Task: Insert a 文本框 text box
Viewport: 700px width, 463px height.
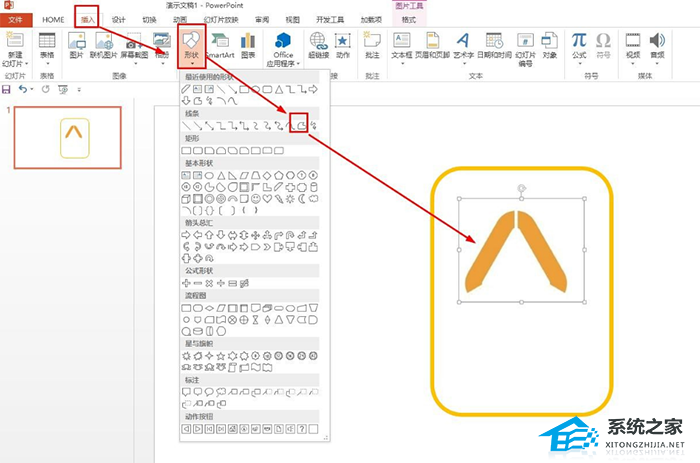Action: tap(401, 45)
